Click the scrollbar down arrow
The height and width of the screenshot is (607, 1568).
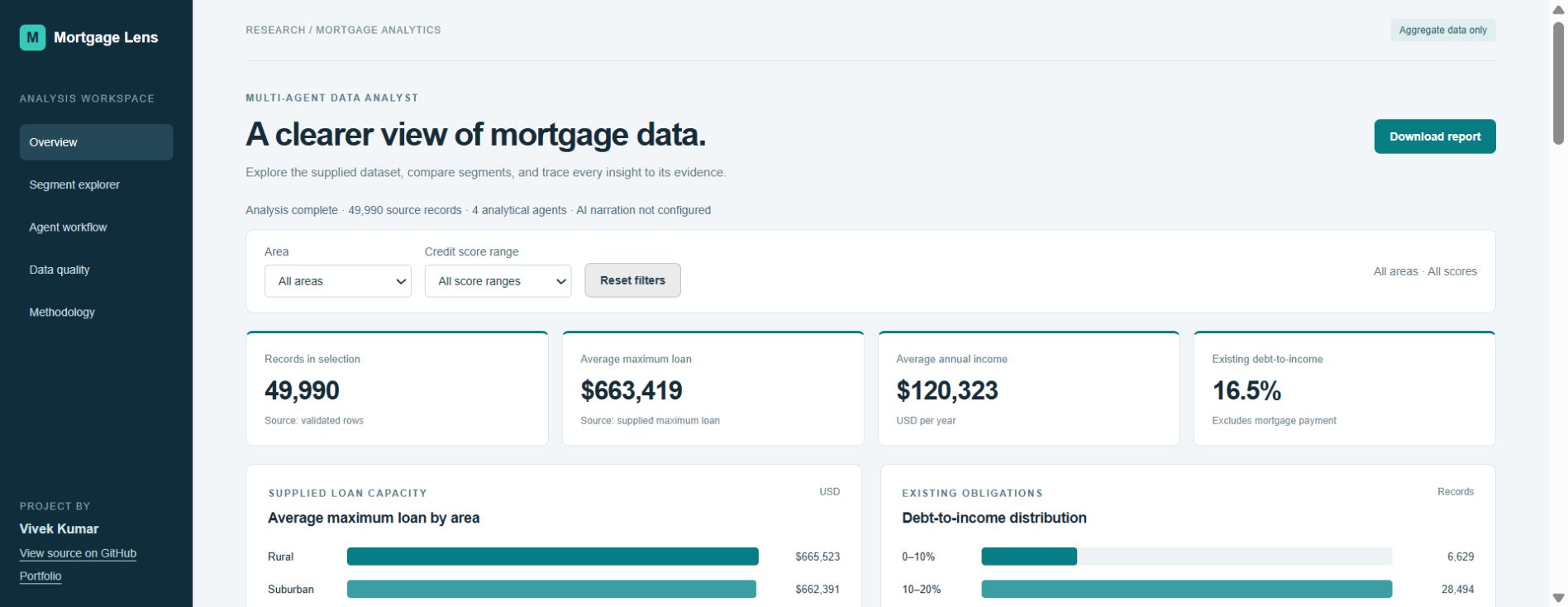[x=1558, y=598]
